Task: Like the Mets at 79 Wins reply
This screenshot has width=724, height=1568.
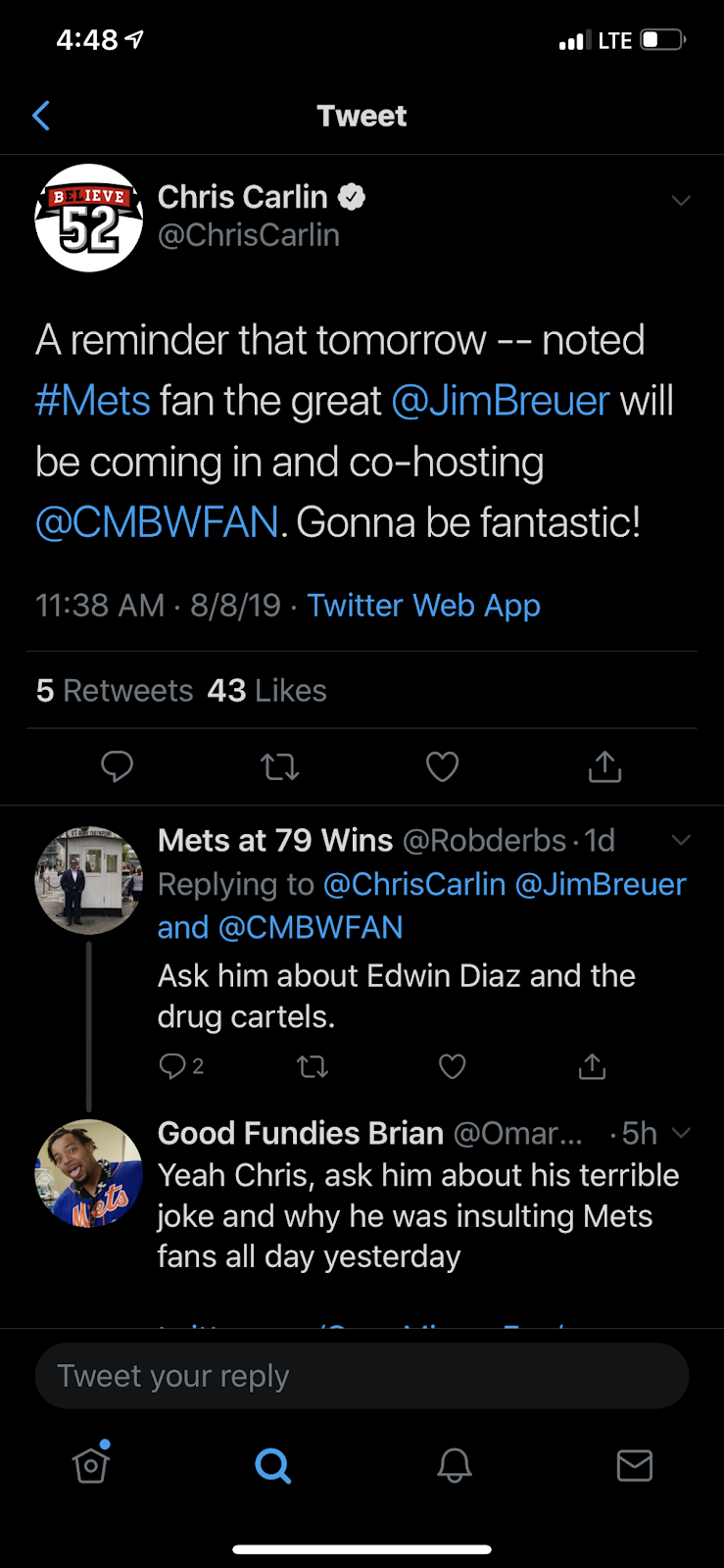Action: [453, 1066]
